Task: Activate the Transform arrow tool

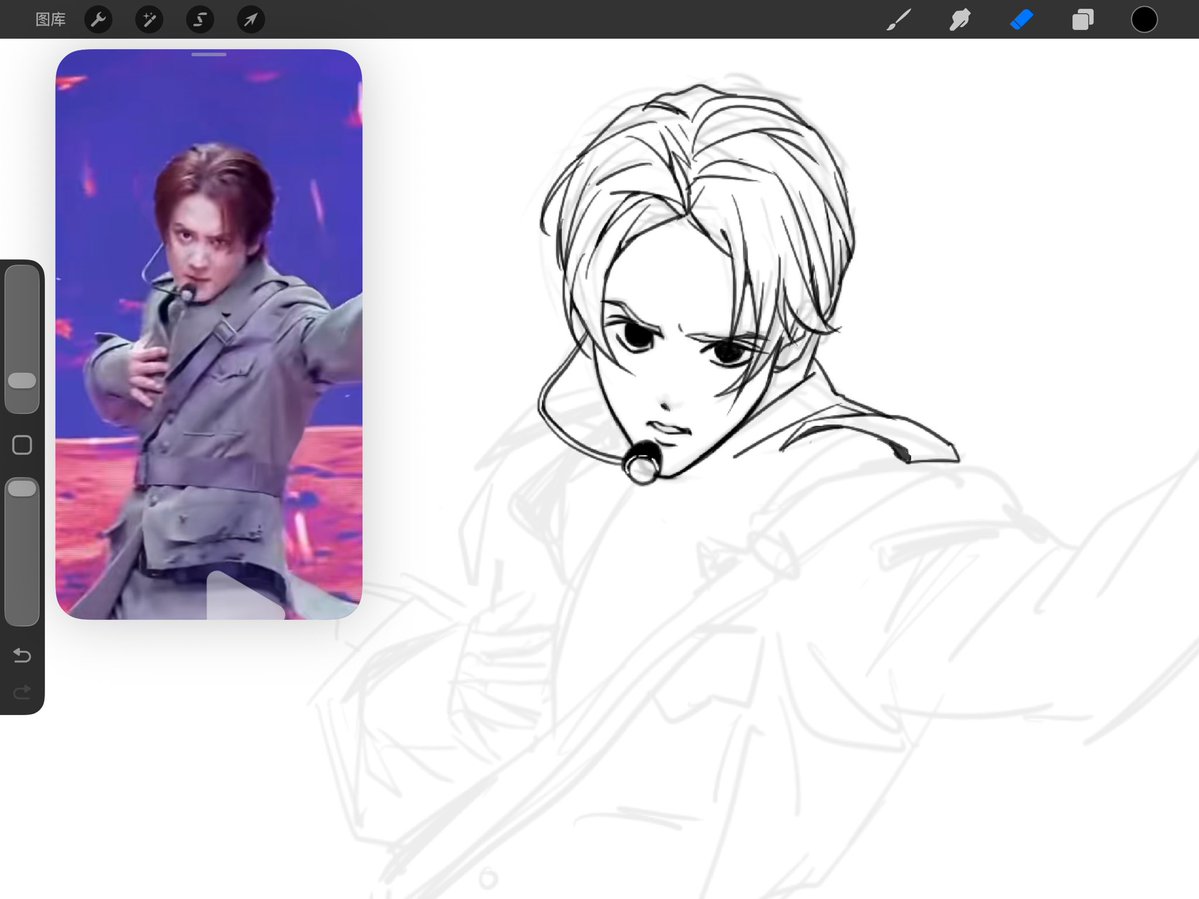Action: click(x=251, y=19)
